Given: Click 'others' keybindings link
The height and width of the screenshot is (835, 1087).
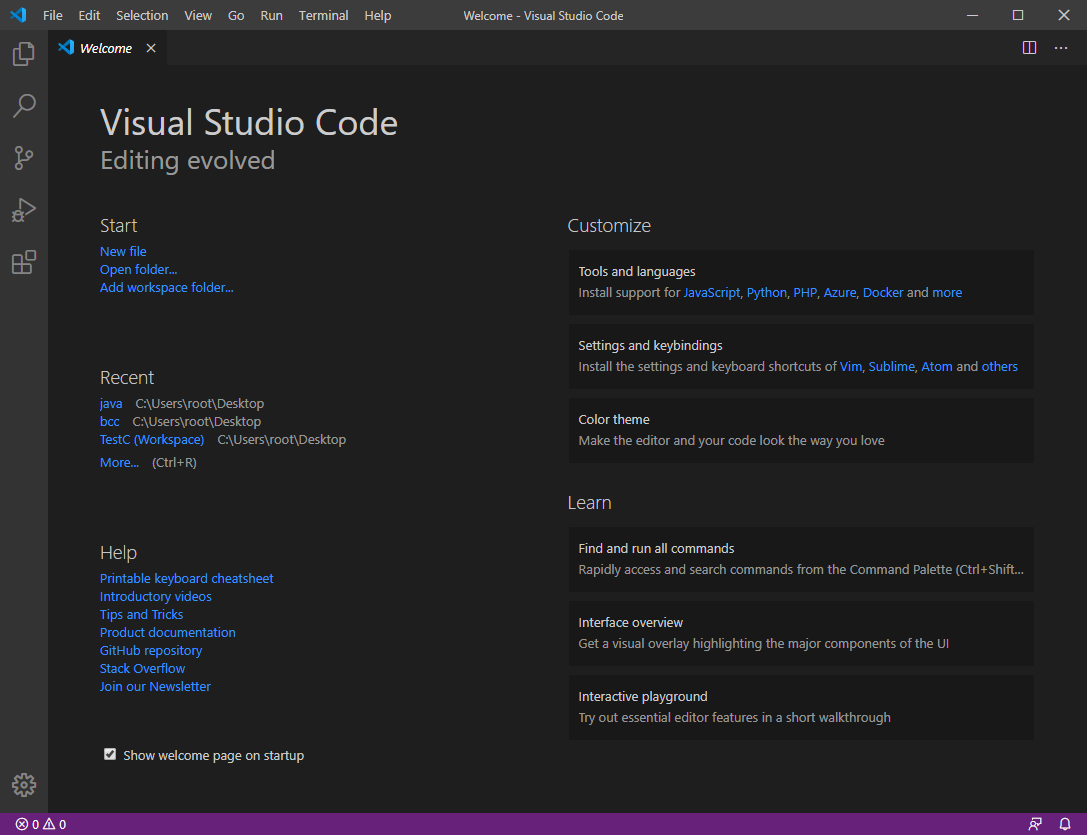Looking at the screenshot, I should 1000,367.
